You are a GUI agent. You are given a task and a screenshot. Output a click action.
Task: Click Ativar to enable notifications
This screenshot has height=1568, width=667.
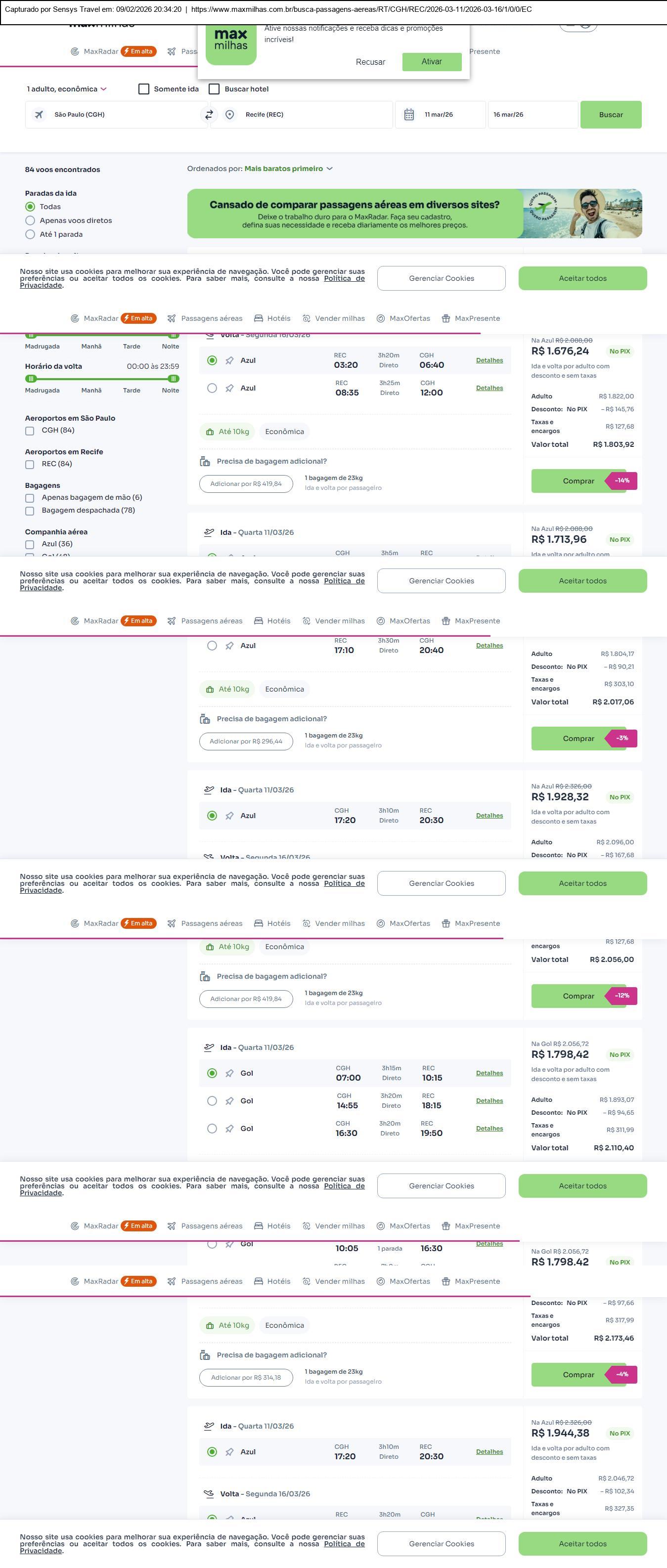point(432,61)
